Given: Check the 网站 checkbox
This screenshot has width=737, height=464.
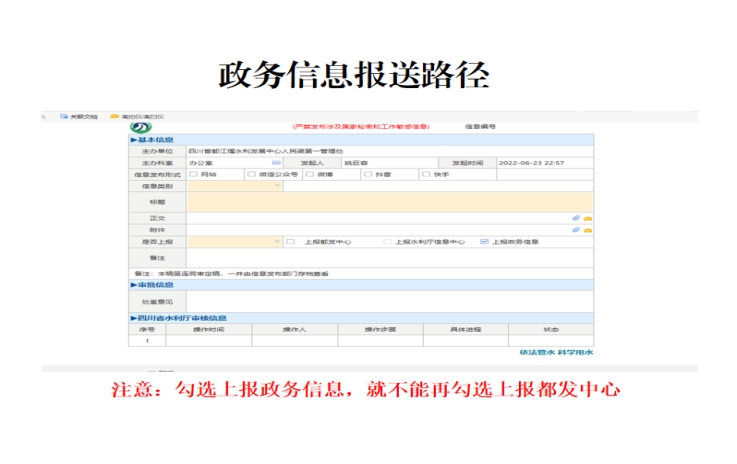Looking at the screenshot, I should pos(193,174).
